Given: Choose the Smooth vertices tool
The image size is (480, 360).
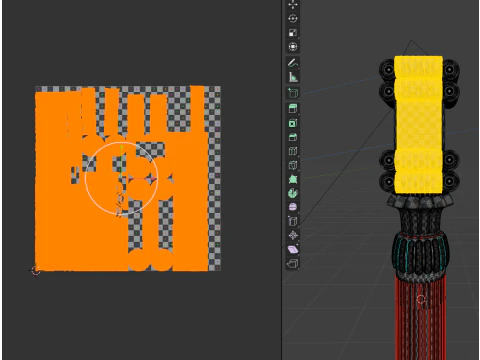Looking at the screenshot, I should point(293,207).
